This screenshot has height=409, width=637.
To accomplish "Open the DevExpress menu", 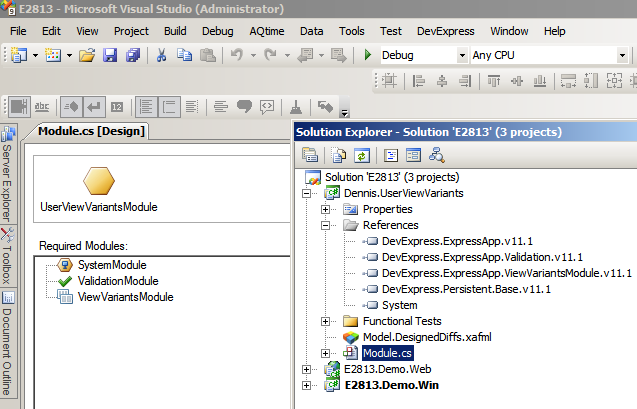I will click(x=446, y=31).
